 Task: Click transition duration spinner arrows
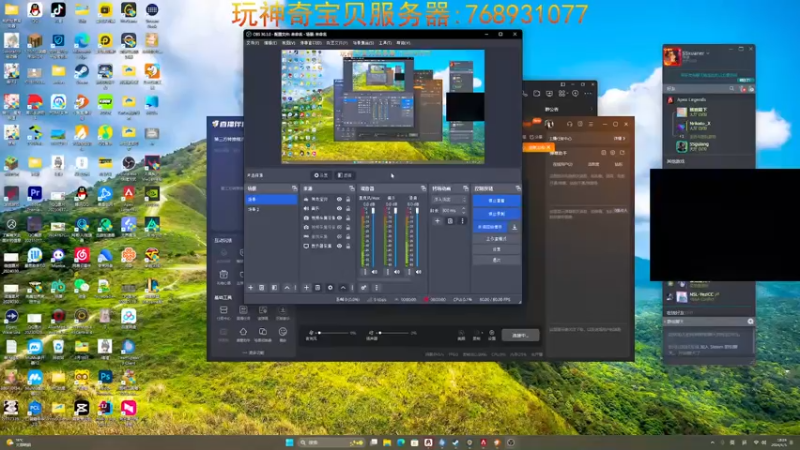pos(463,210)
